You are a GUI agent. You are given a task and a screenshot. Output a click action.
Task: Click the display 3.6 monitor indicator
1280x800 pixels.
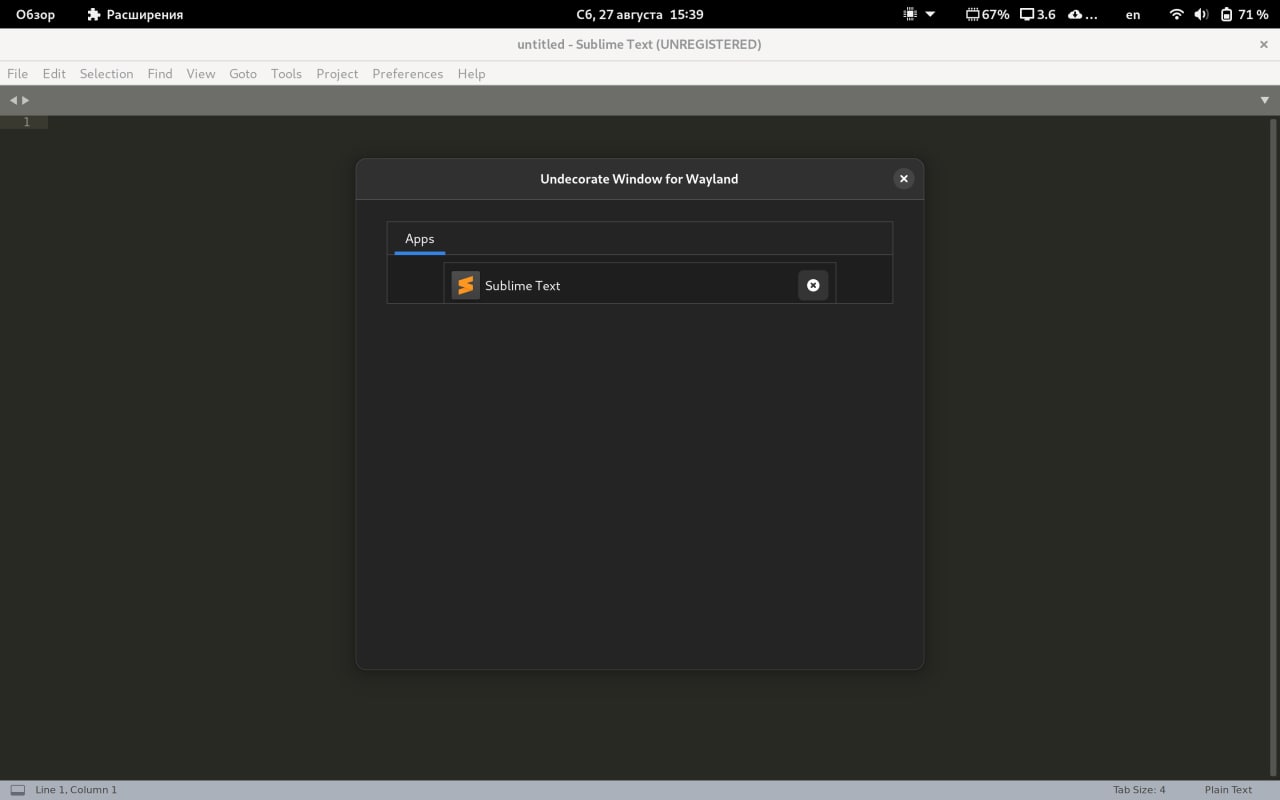pyautogui.click(x=1037, y=14)
